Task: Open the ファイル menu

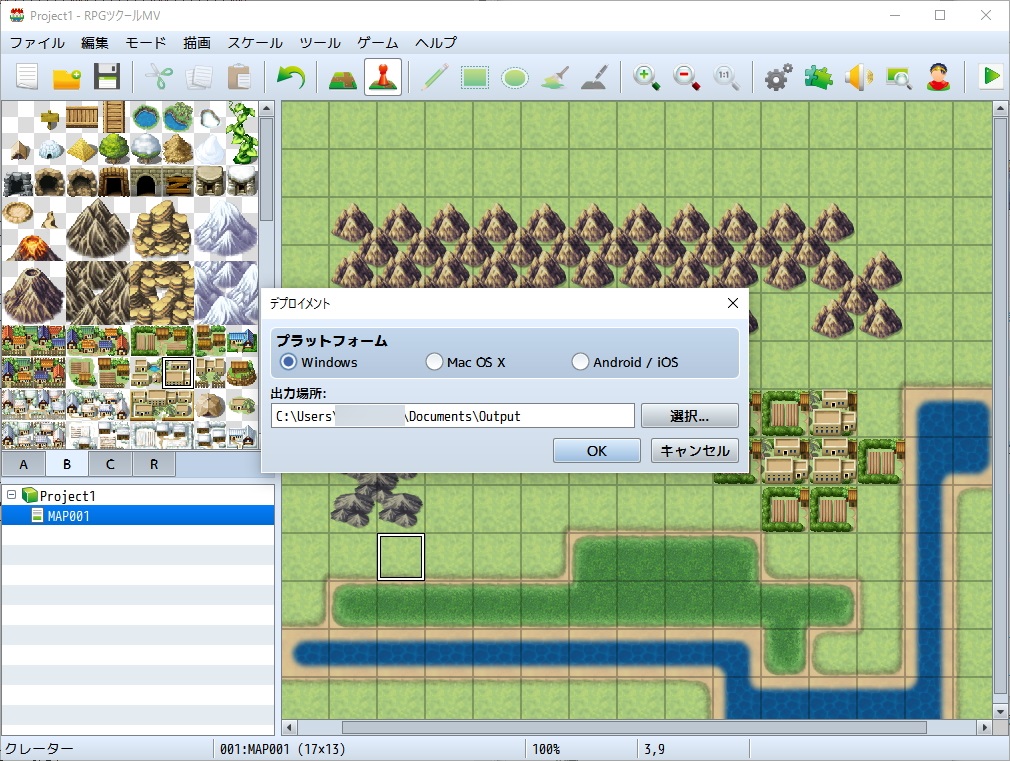Action: click(x=37, y=43)
